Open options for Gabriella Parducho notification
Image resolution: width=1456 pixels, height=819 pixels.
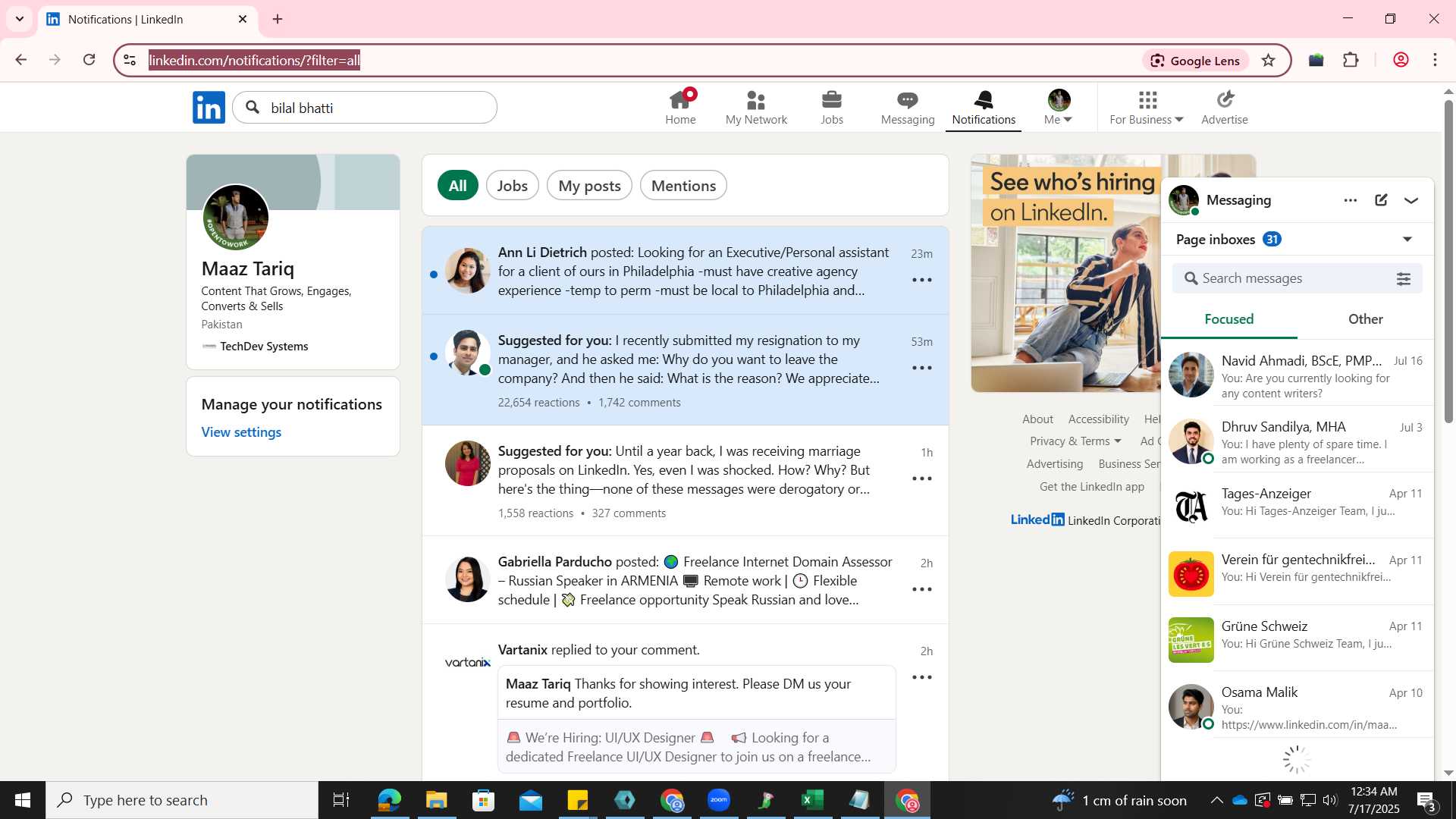click(x=922, y=589)
